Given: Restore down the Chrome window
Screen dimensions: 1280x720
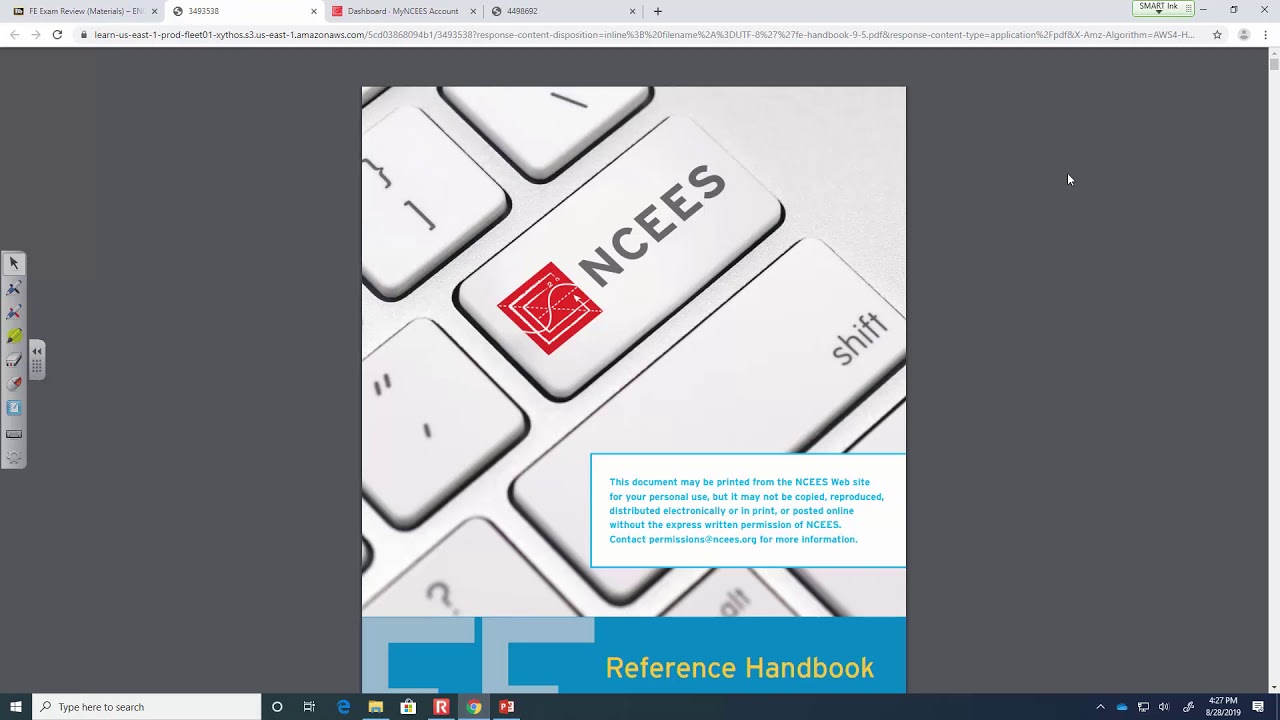Looking at the screenshot, I should 1234,9.
